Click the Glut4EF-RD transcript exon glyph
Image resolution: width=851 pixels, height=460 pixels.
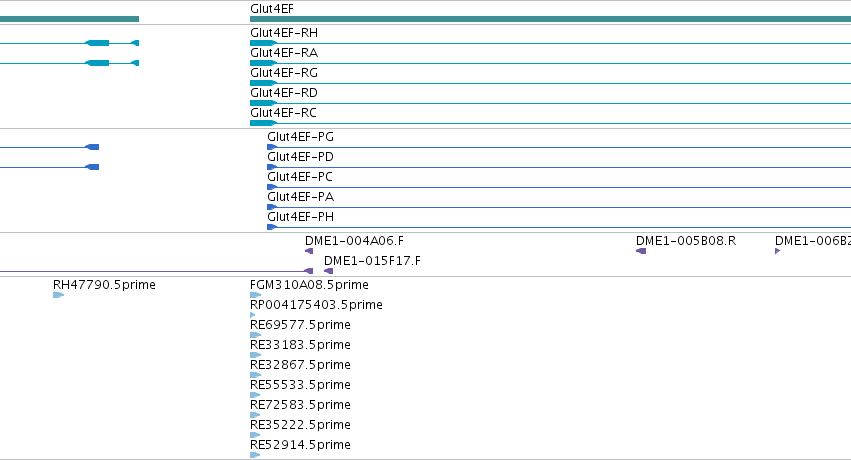tap(263, 103)
